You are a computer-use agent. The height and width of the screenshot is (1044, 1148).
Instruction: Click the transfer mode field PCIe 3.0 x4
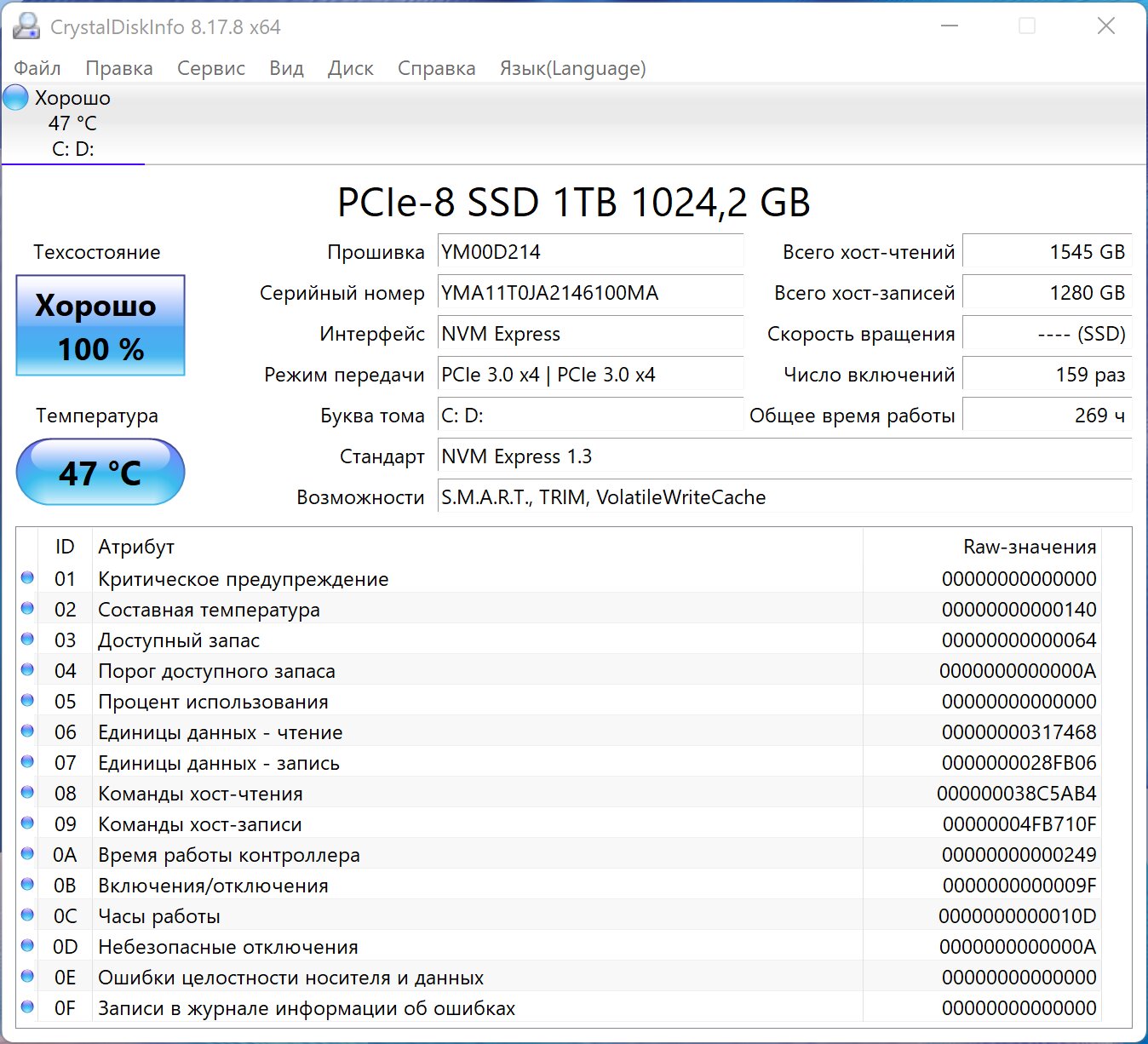coord(590,375)
